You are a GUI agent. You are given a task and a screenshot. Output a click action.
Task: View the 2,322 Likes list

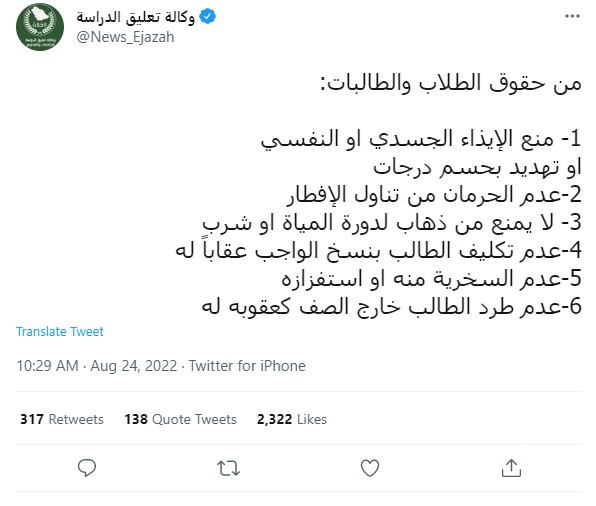[292, 419]
